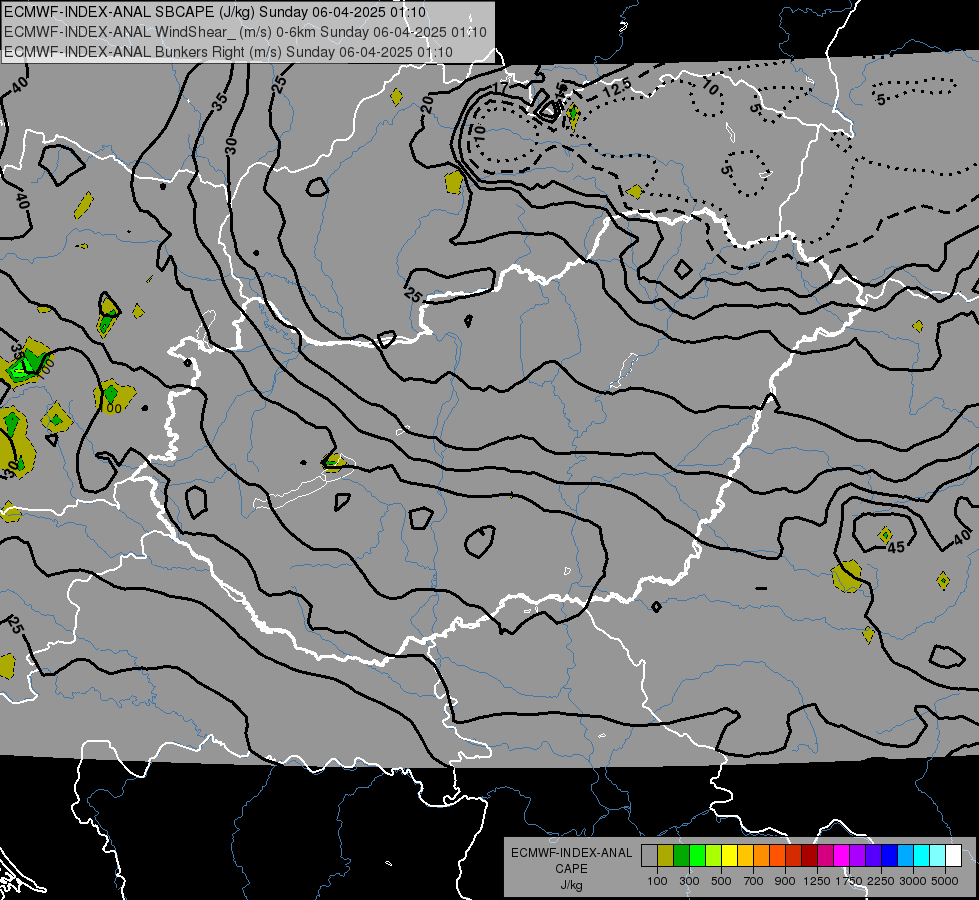Click the '12.5' dashed contour label

[x=618, y=87]
